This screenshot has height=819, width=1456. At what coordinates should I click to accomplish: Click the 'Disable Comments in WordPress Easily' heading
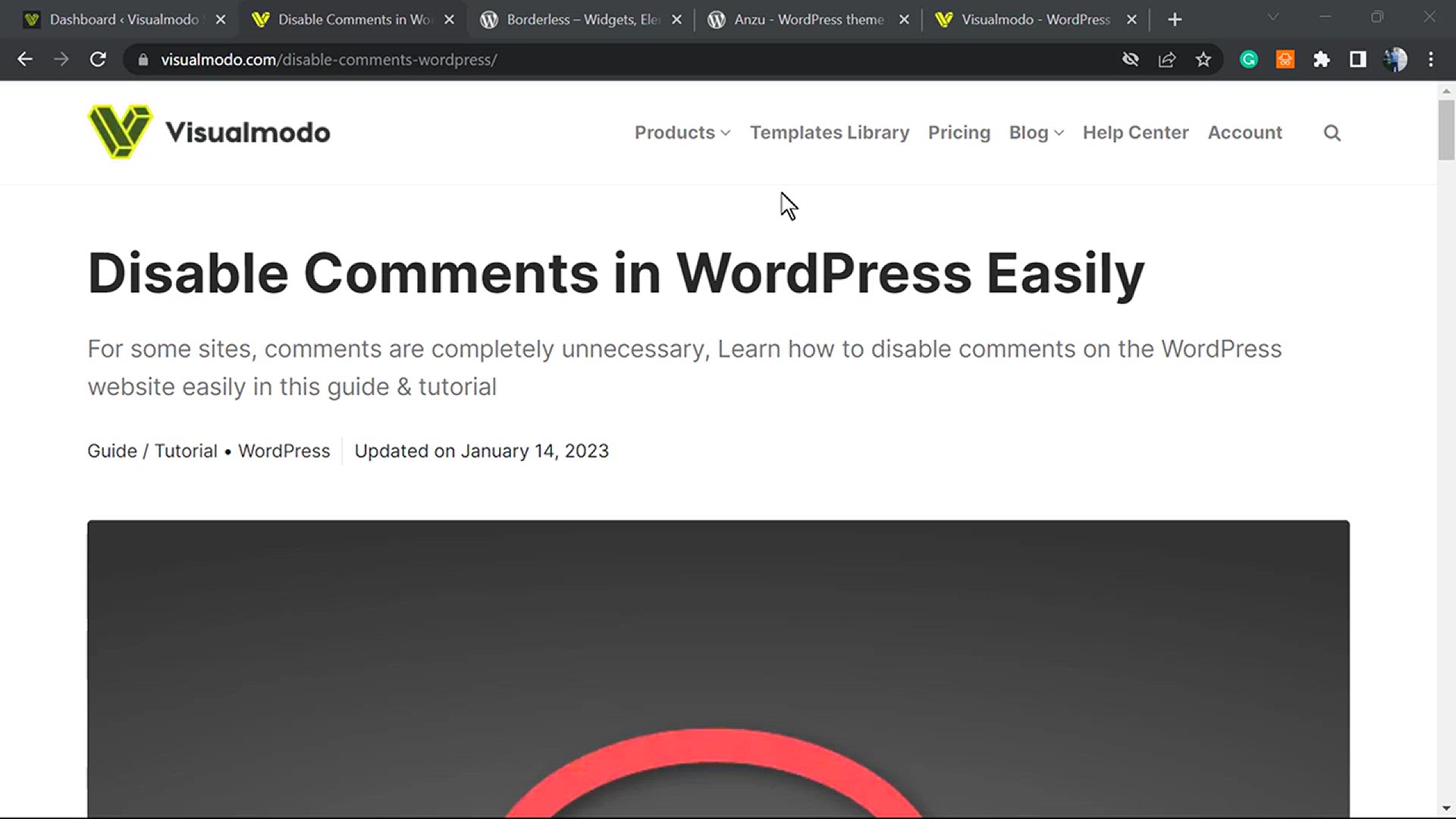[616, 274]
